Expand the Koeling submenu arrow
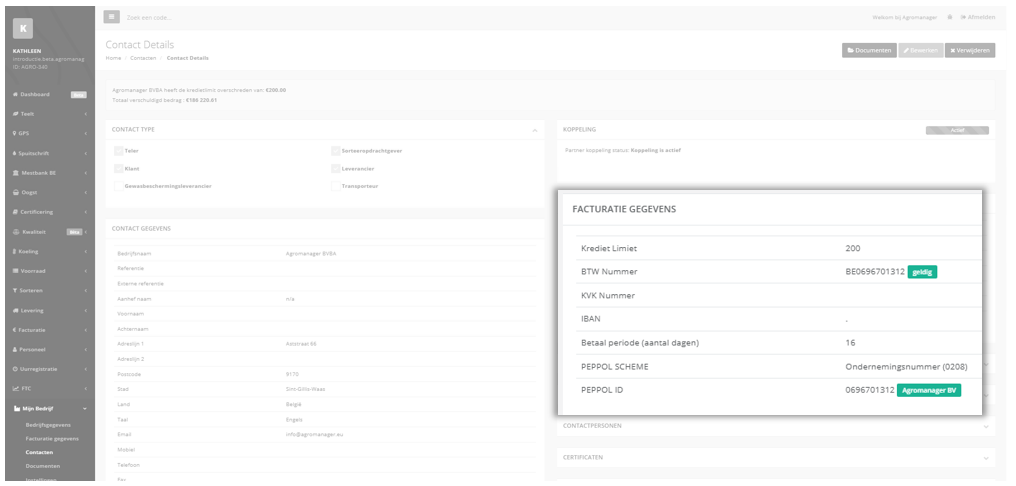The width and height of the screenshot is (1016, 486). 86,251
